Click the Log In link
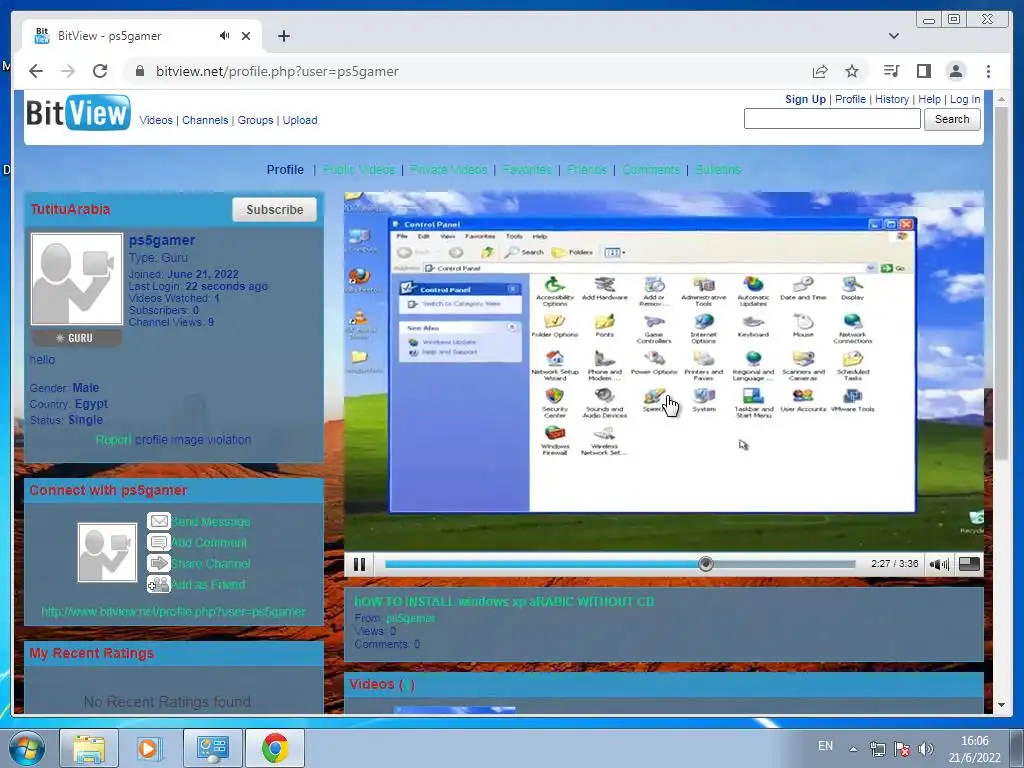 pyautogui.click(x=965, y=99)
